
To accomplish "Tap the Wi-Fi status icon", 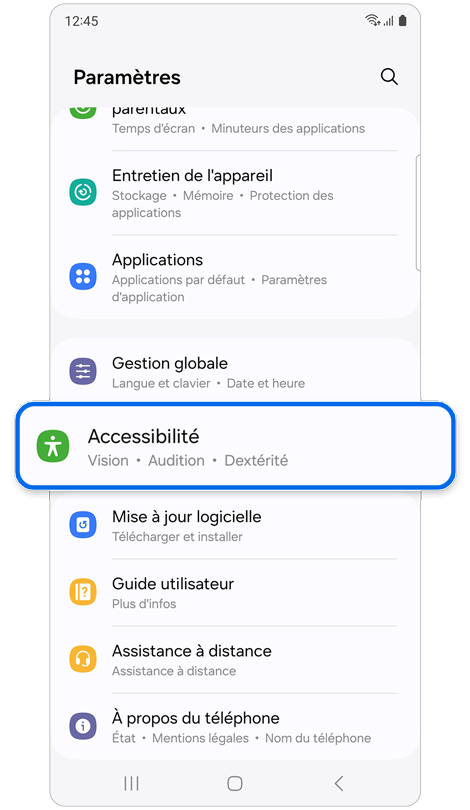I will coord(372,20).
